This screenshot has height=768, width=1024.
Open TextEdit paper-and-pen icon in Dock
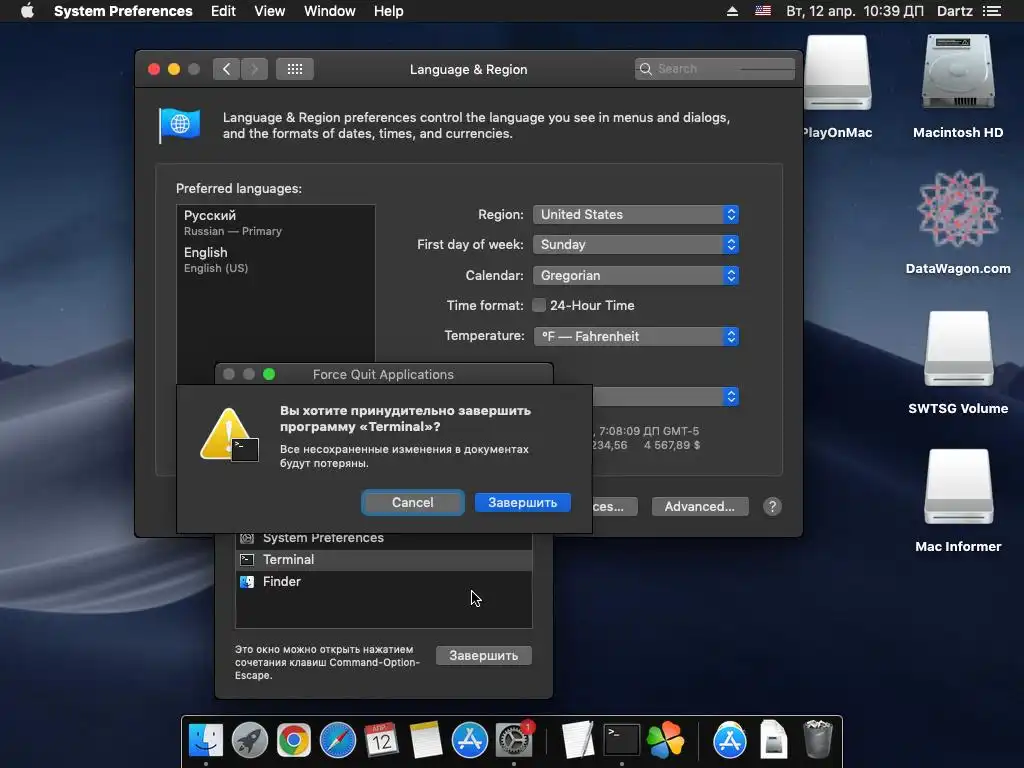[578, 740]
